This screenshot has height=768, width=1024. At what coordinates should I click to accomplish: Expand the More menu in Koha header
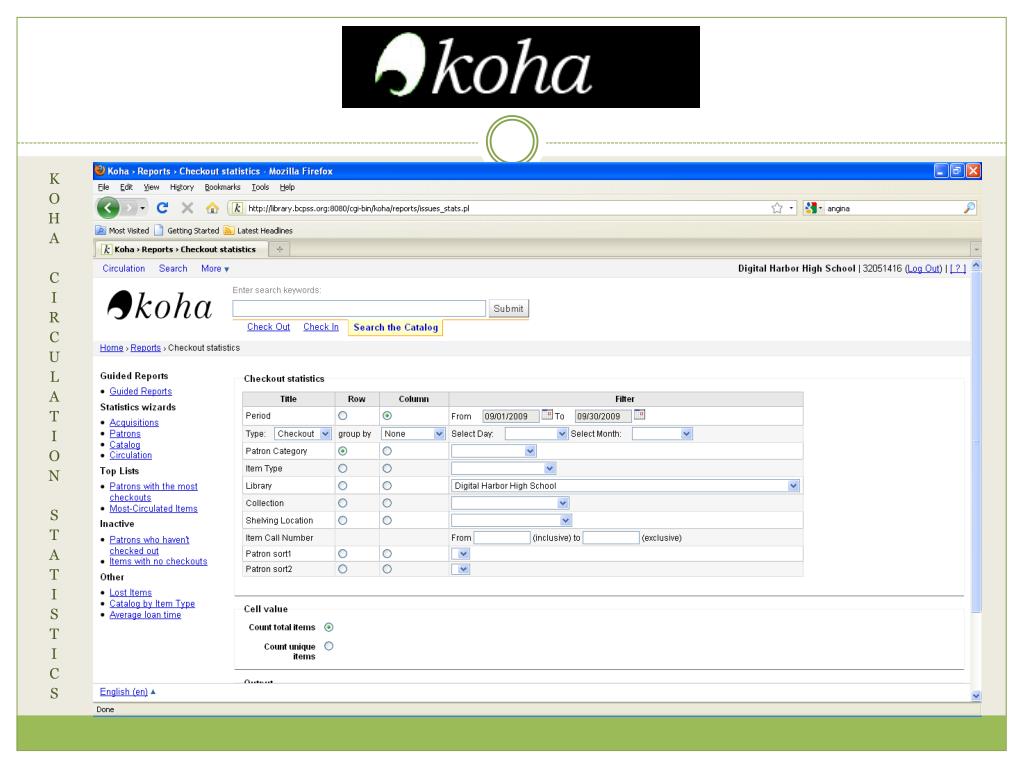[215, 268]
